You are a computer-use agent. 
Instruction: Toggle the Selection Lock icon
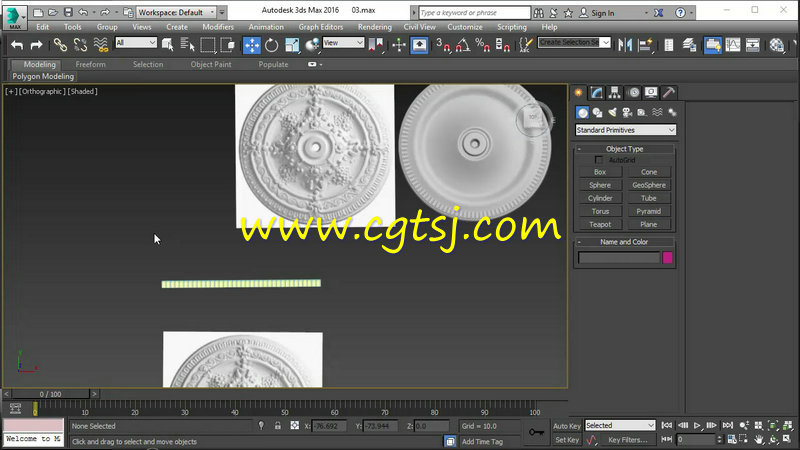278,426
